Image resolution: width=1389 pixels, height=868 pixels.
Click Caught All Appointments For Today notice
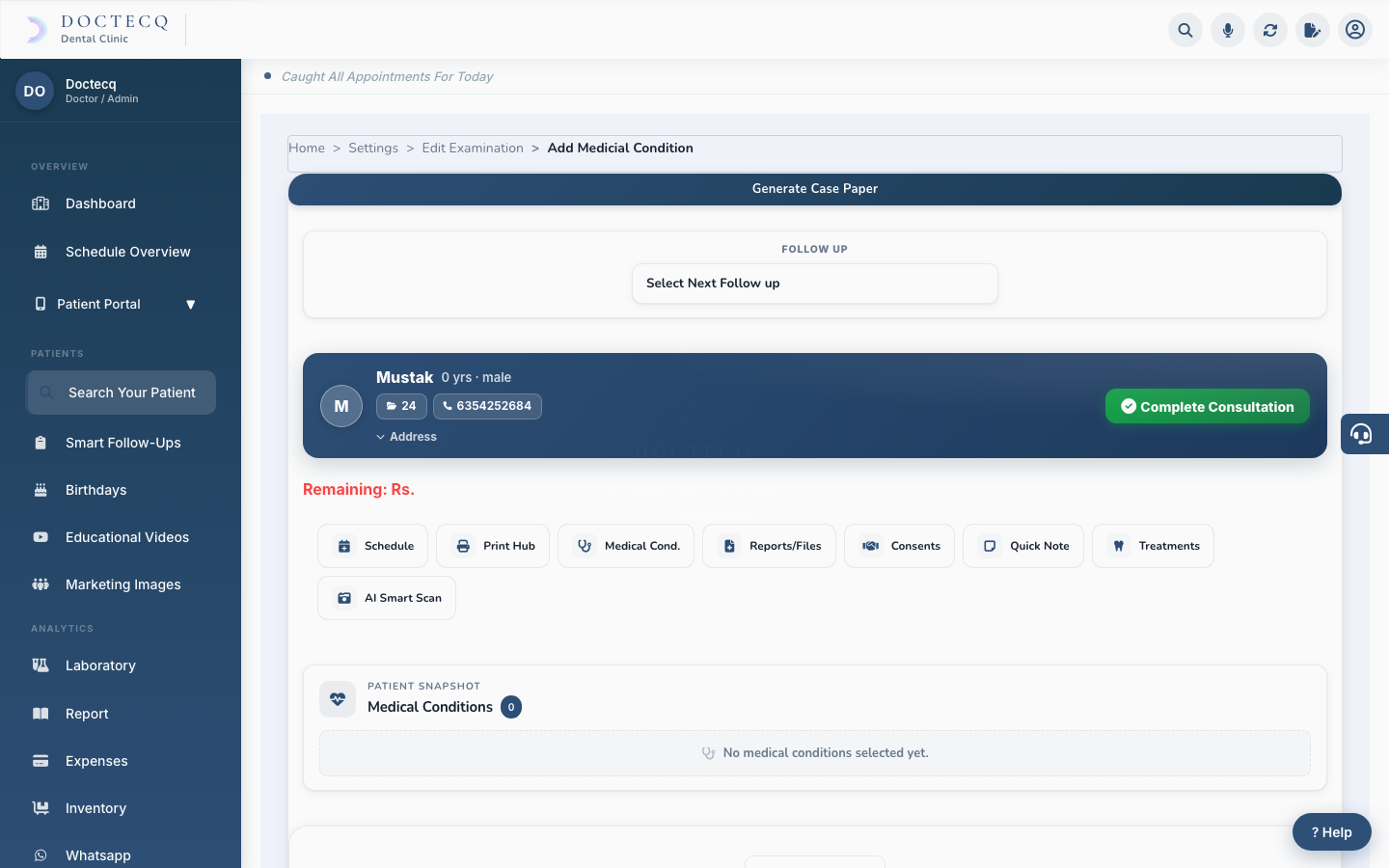387,76
